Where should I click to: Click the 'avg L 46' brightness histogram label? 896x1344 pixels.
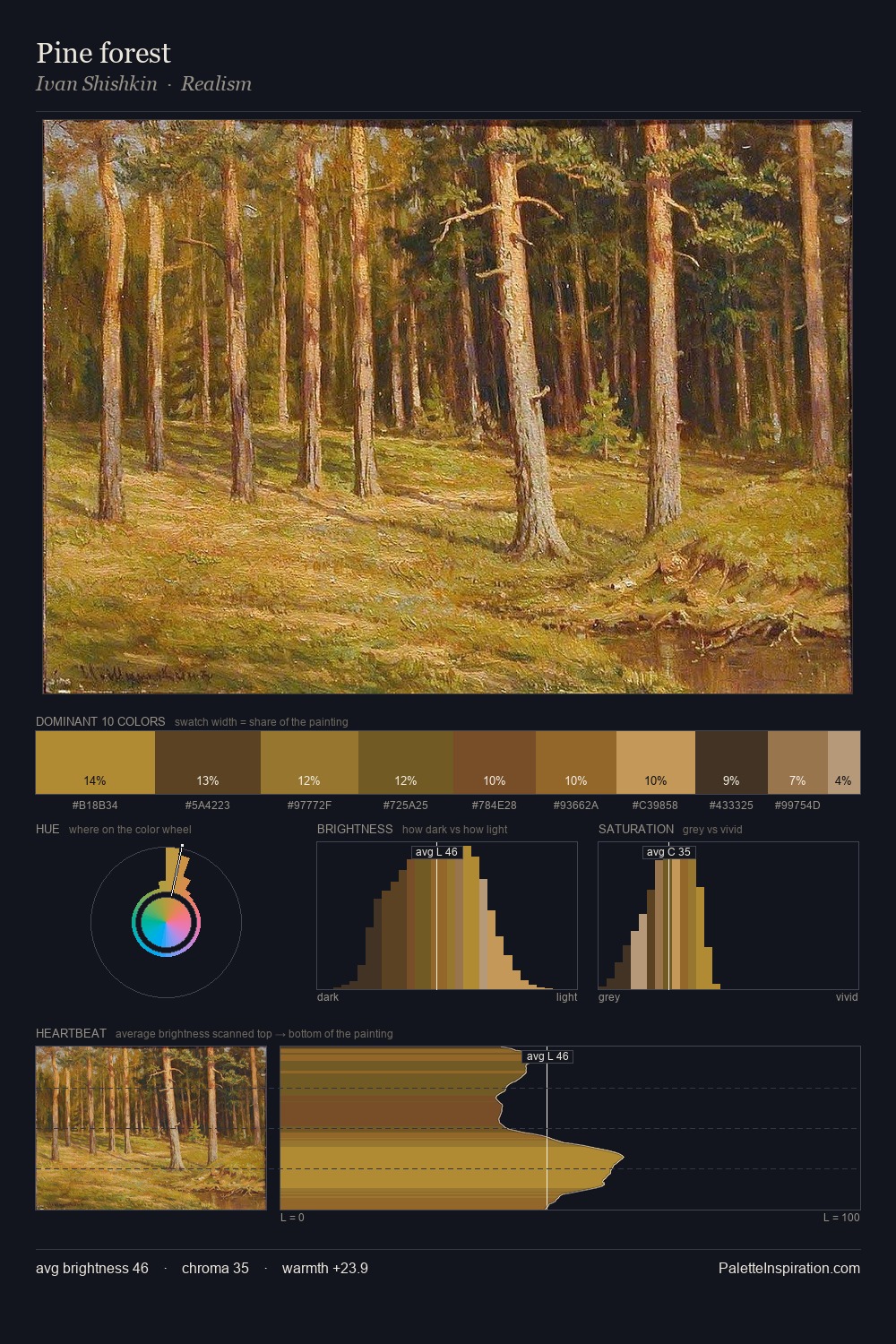(436, 852)
